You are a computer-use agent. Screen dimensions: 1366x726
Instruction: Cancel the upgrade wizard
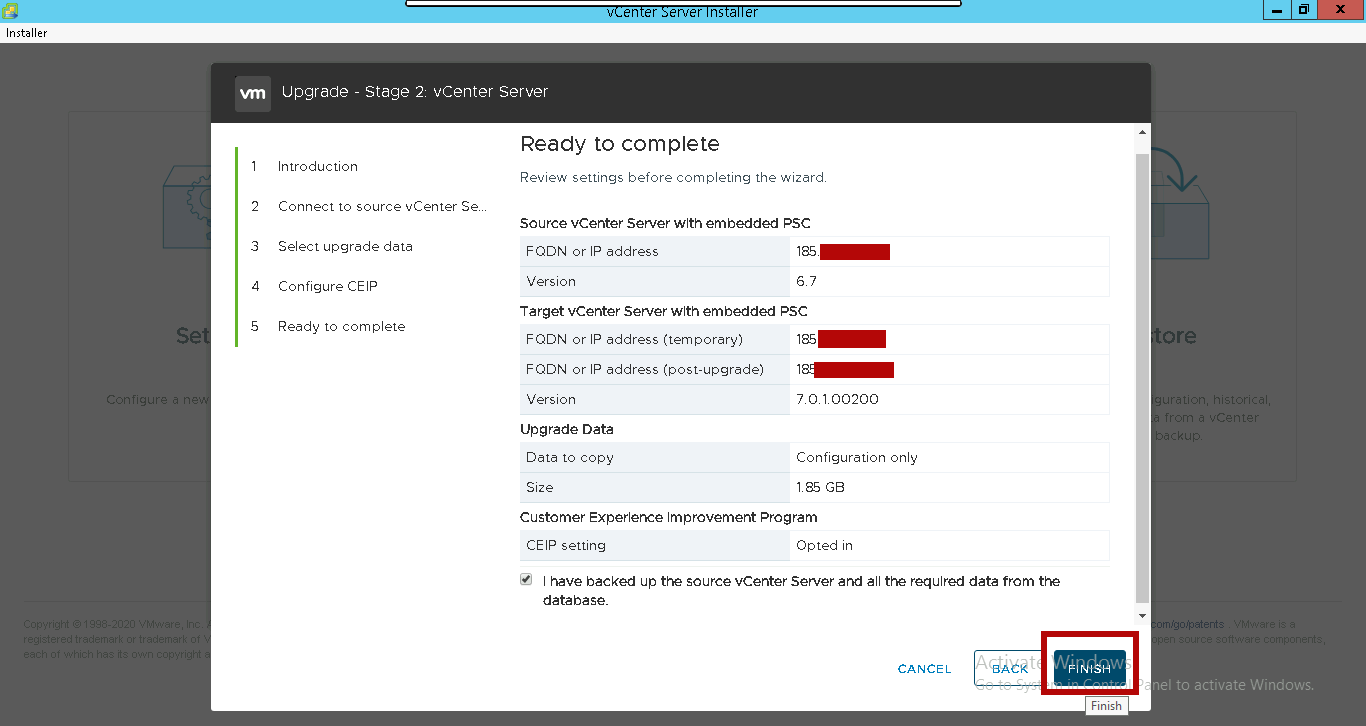[924, 669]
